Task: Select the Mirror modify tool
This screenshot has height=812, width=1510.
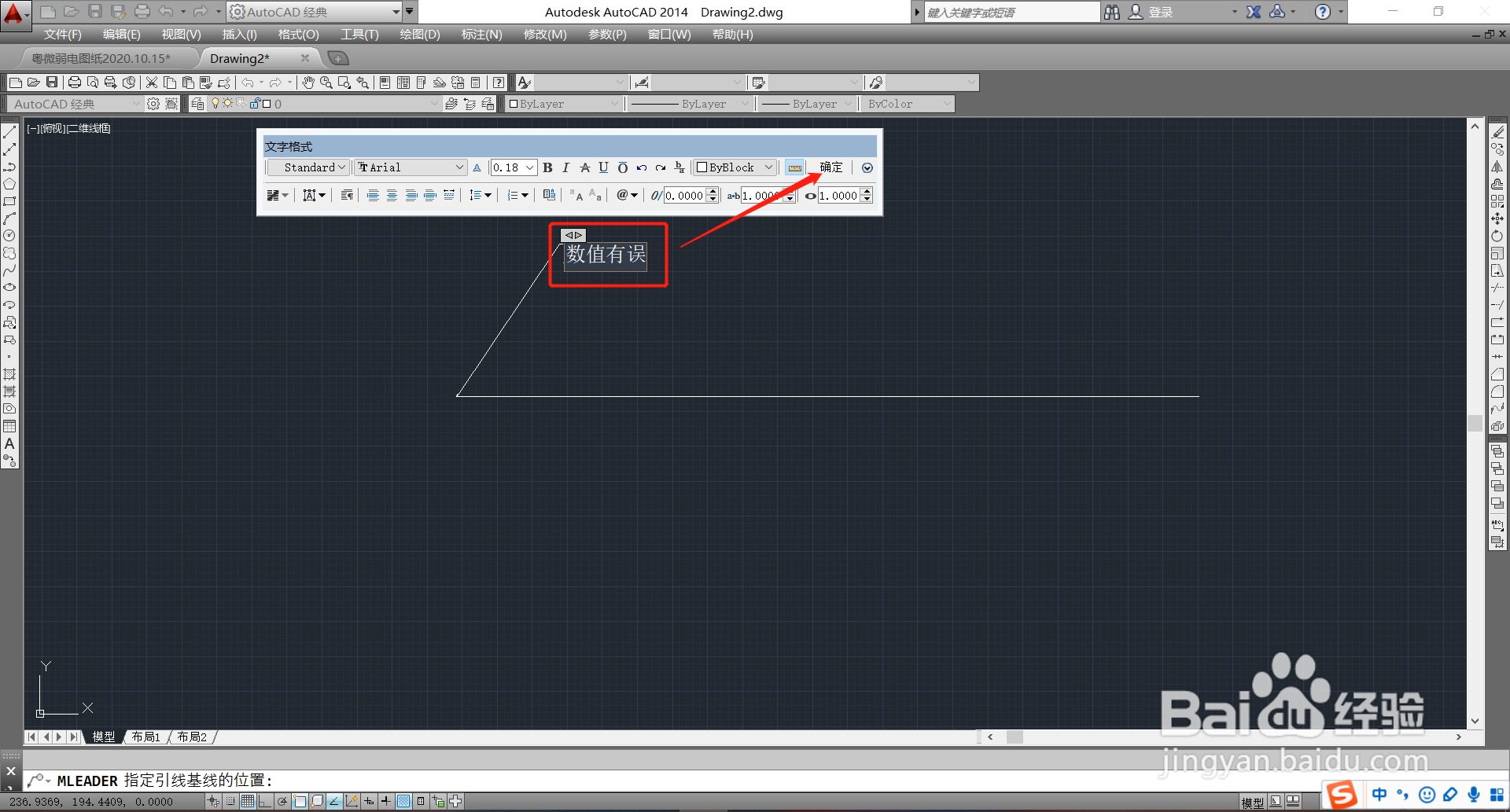Action: [1497, 167]
